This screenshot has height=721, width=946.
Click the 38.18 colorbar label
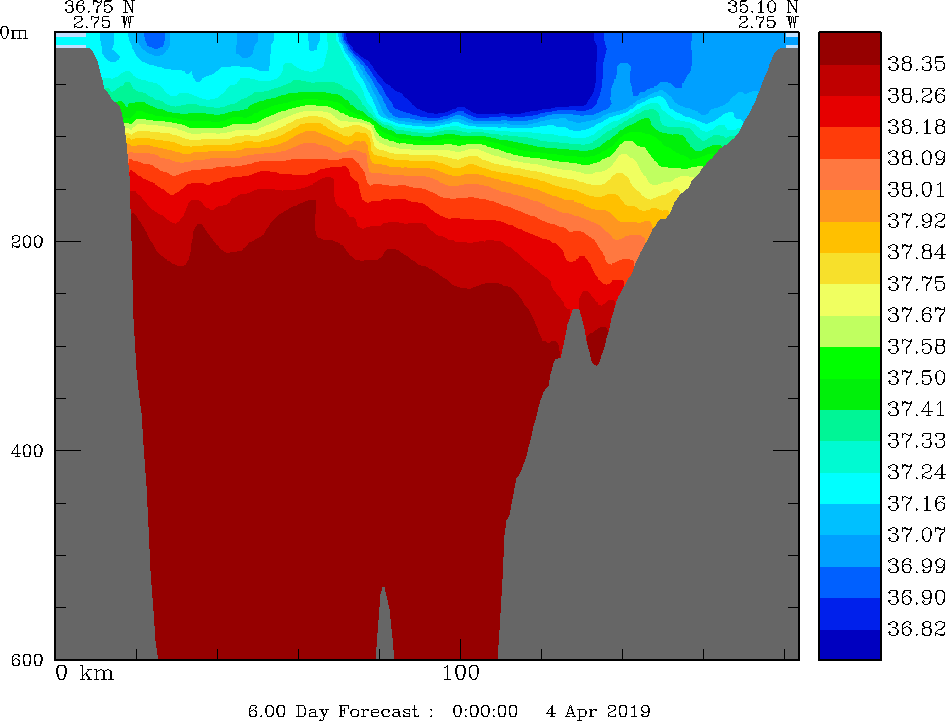pyautogui.click(x=916, y=127)
